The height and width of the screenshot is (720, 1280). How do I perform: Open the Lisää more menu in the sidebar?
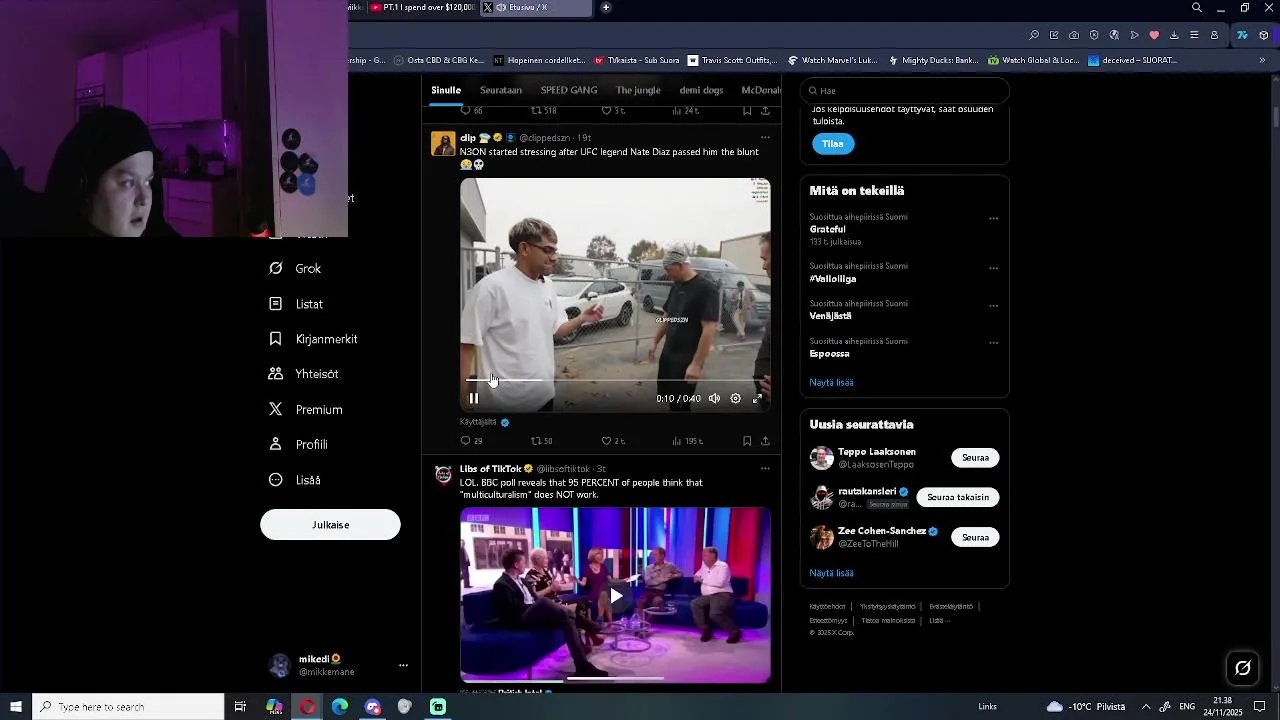295,480
